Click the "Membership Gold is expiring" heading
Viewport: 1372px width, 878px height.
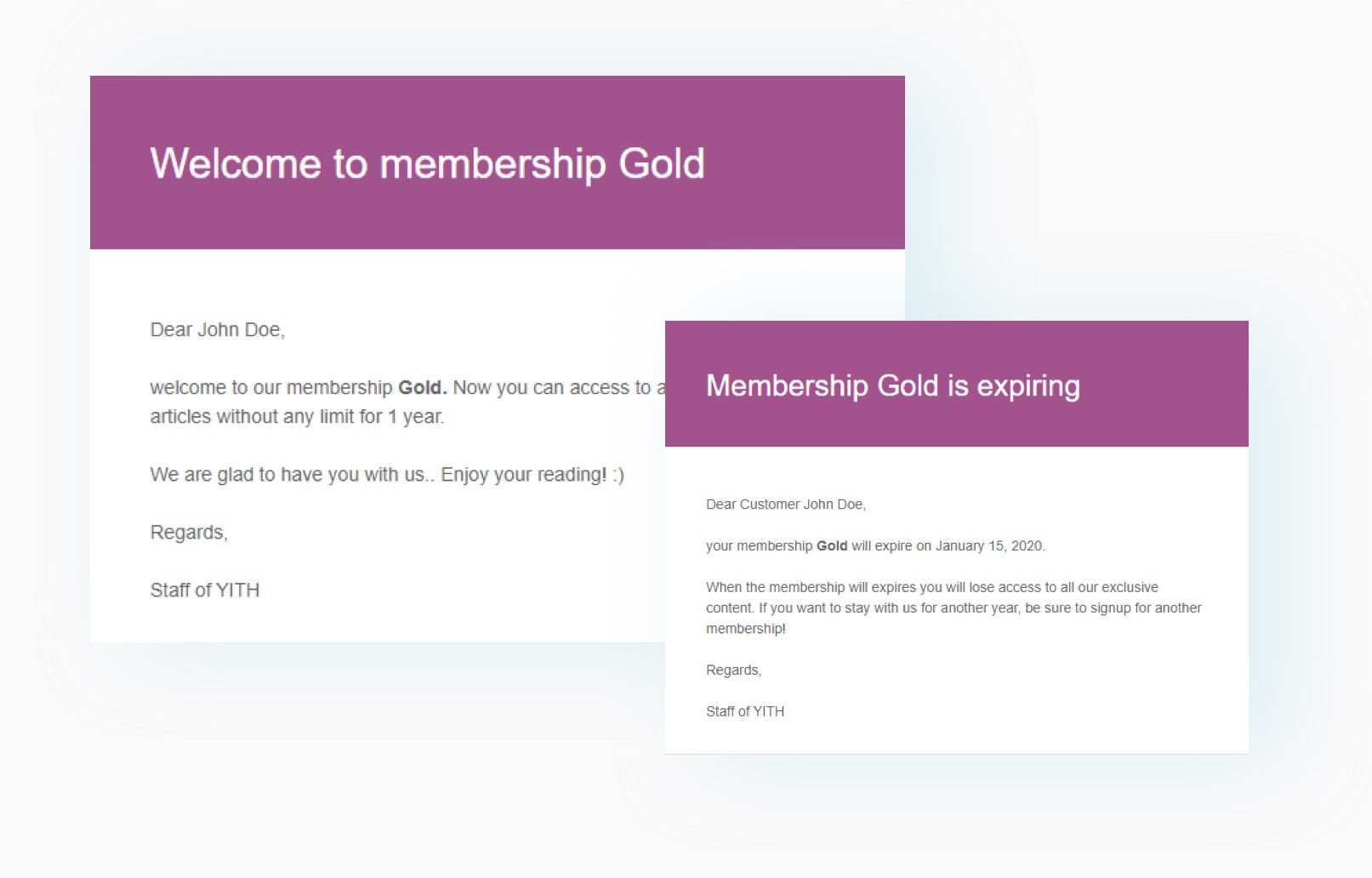(892, 385)
